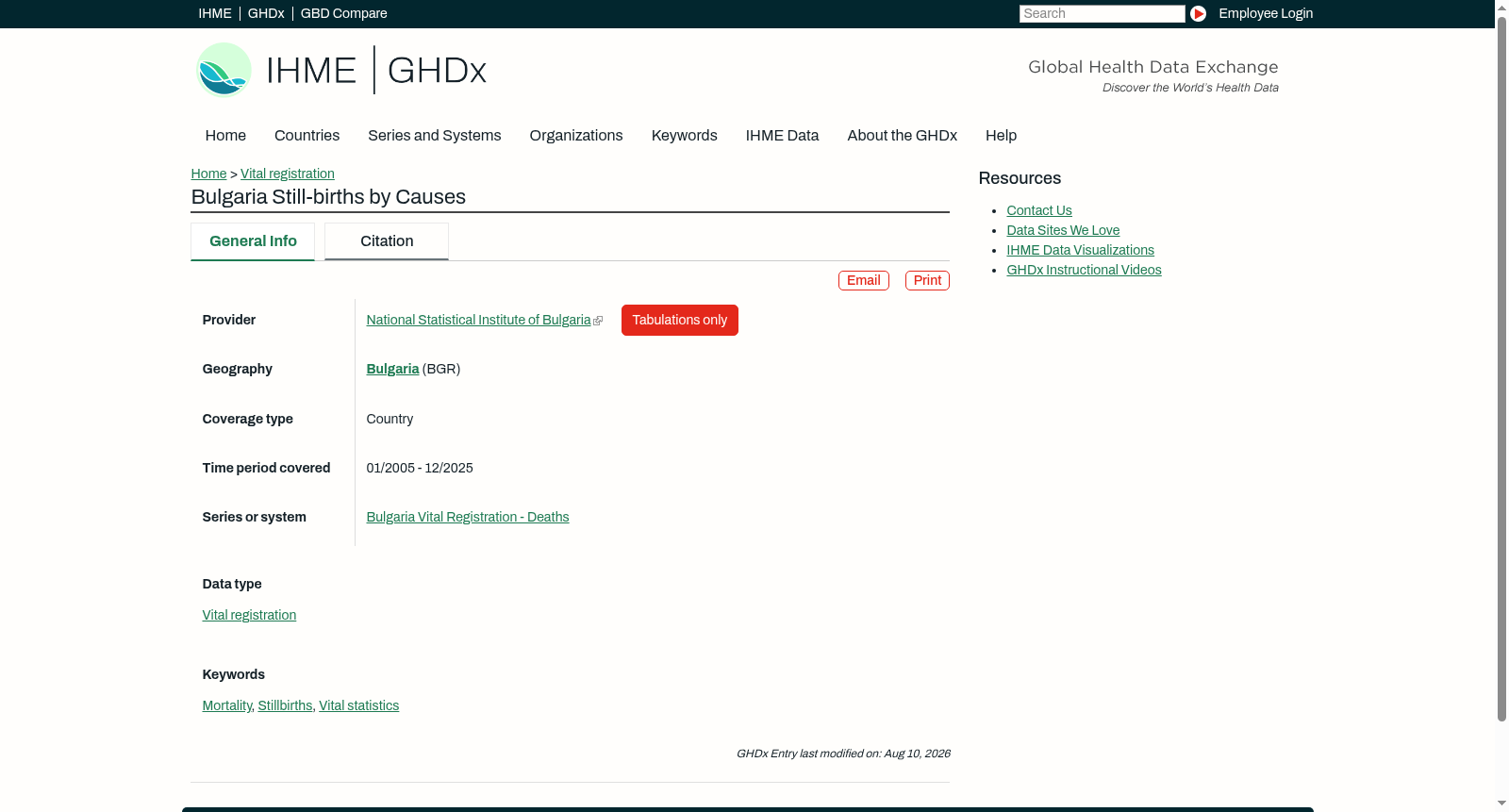Viewport: 1509px width, 812px height.
Task: Click scrollbar down arrow
Action: 1501,804
